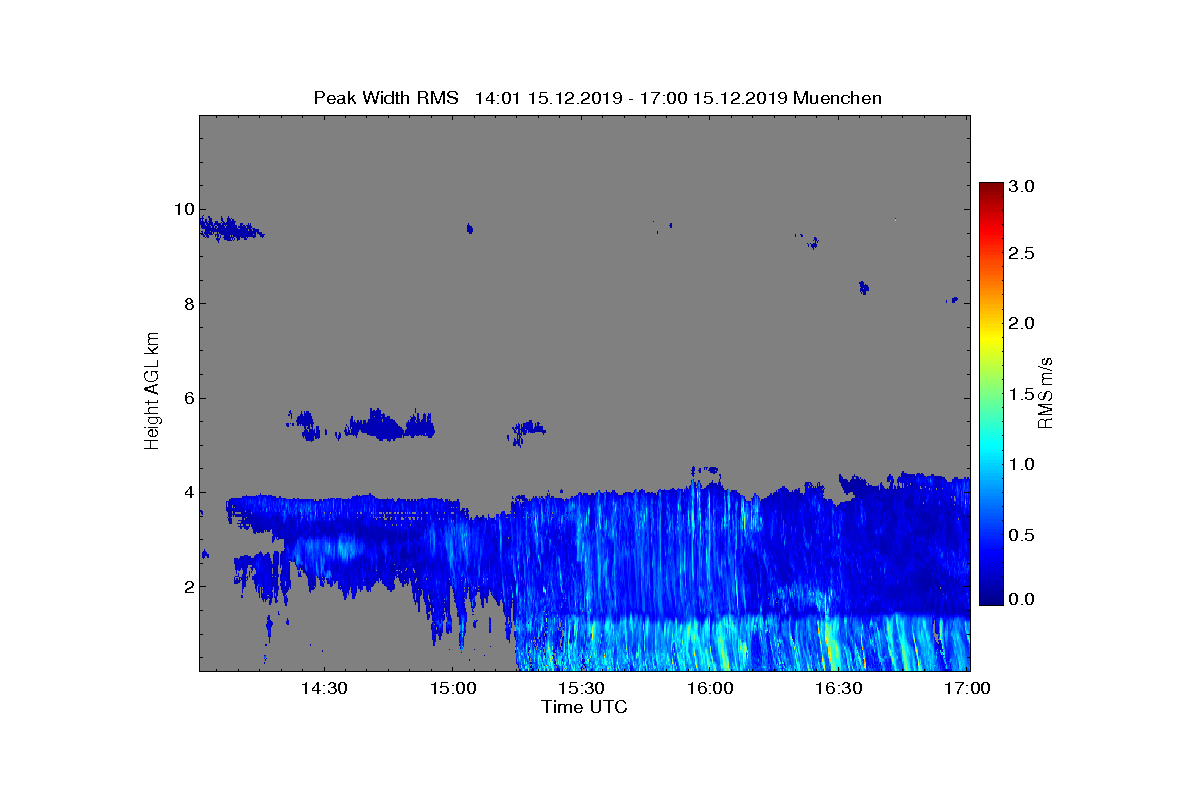Click the 'RMS m/s' colorbar label

point(1046,393)
